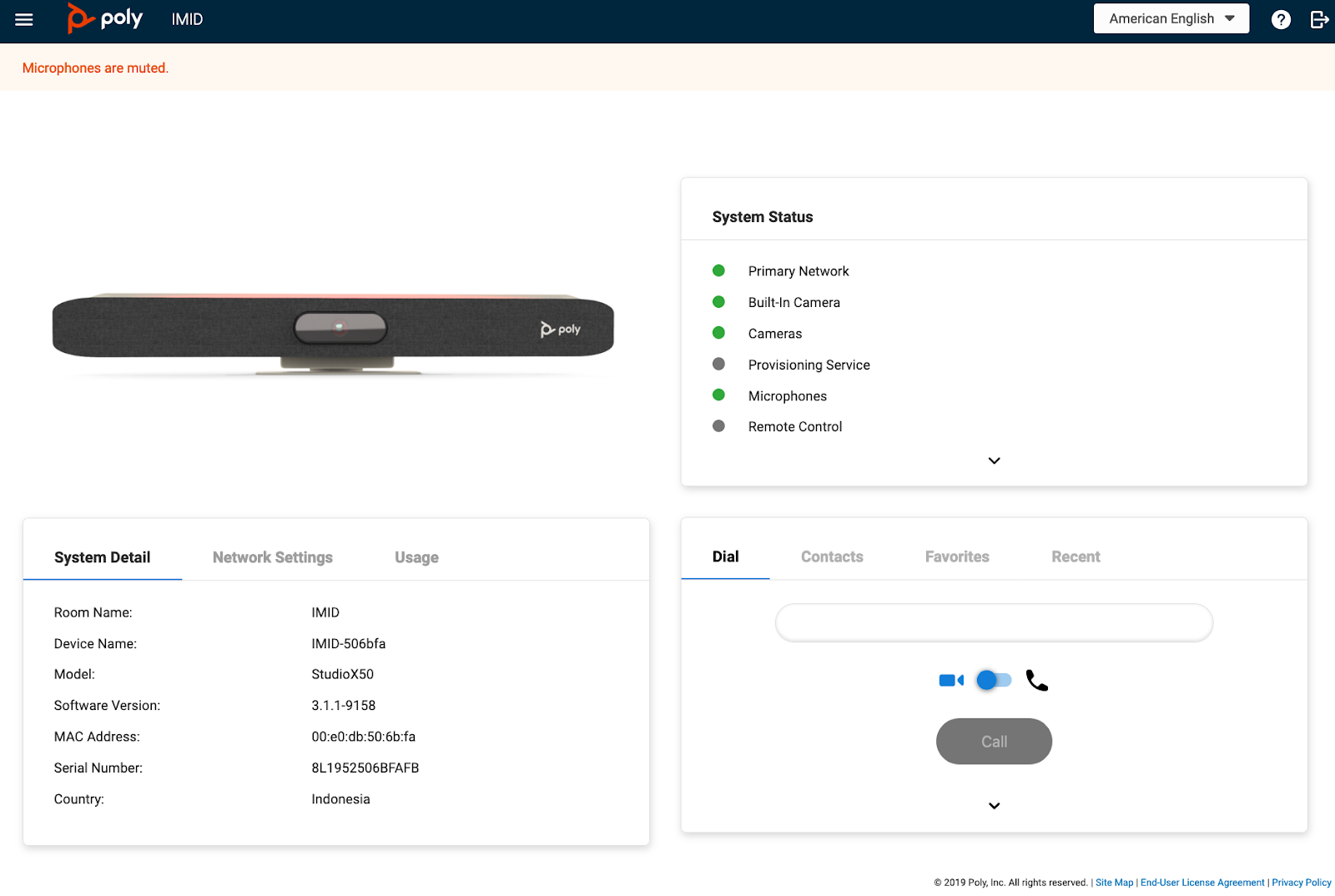Open the help icon
This screenshot has height=896, width=1335.
1280,19
